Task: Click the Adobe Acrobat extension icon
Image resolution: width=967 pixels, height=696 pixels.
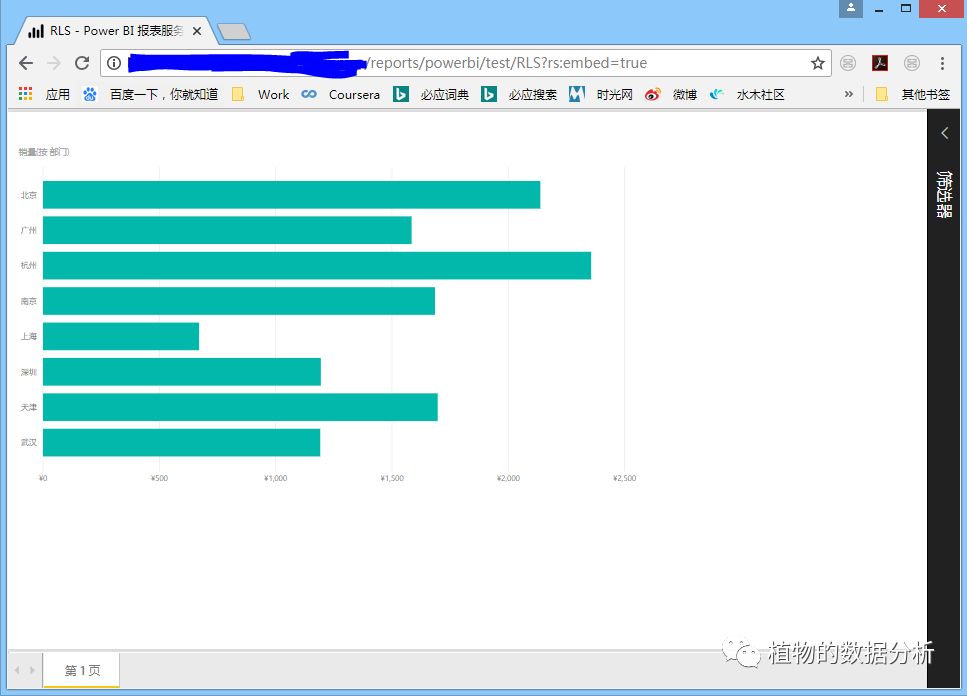Action: pyautogui.click(x=880, y=63)
